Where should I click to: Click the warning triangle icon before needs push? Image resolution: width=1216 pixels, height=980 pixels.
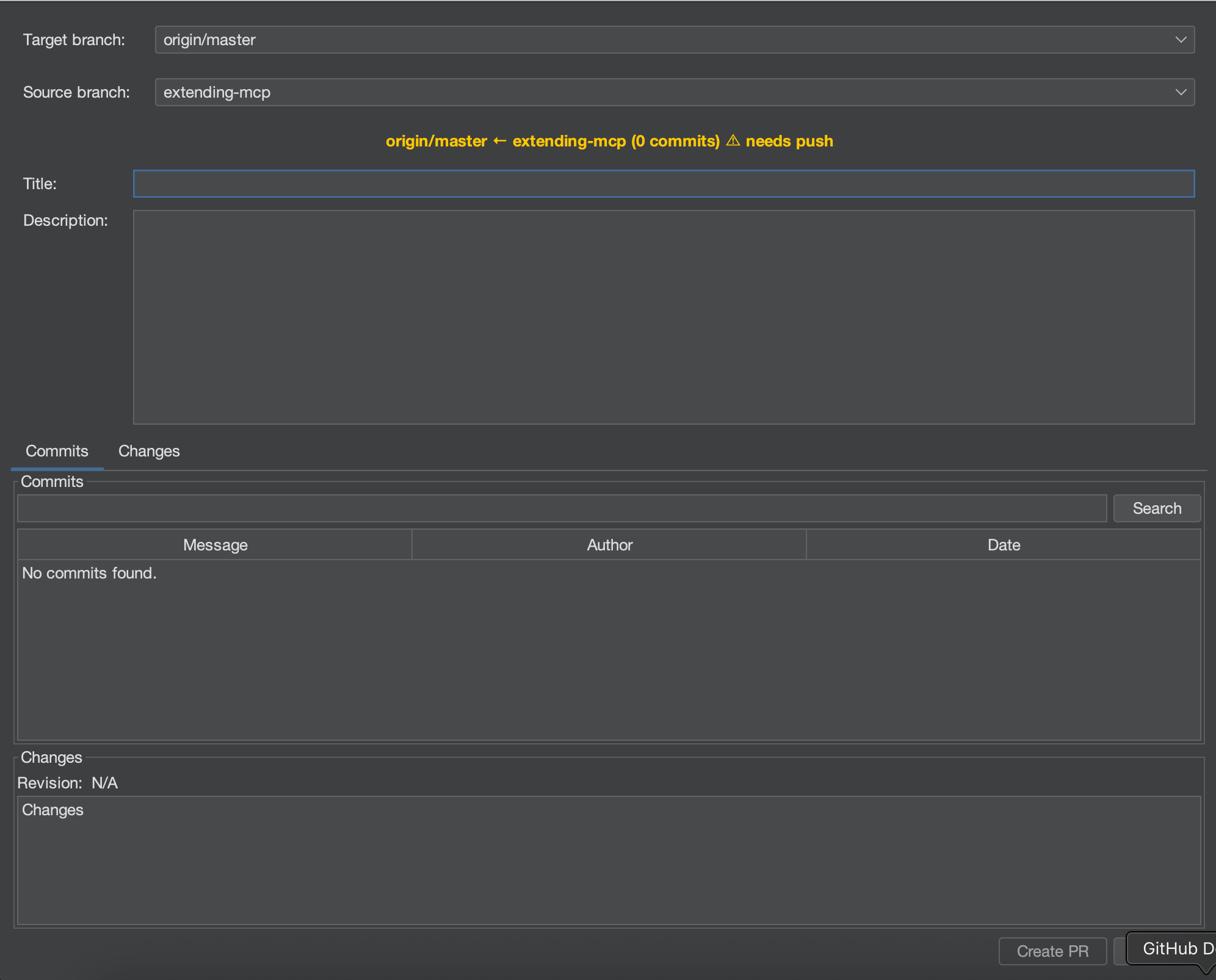(733, 141)
